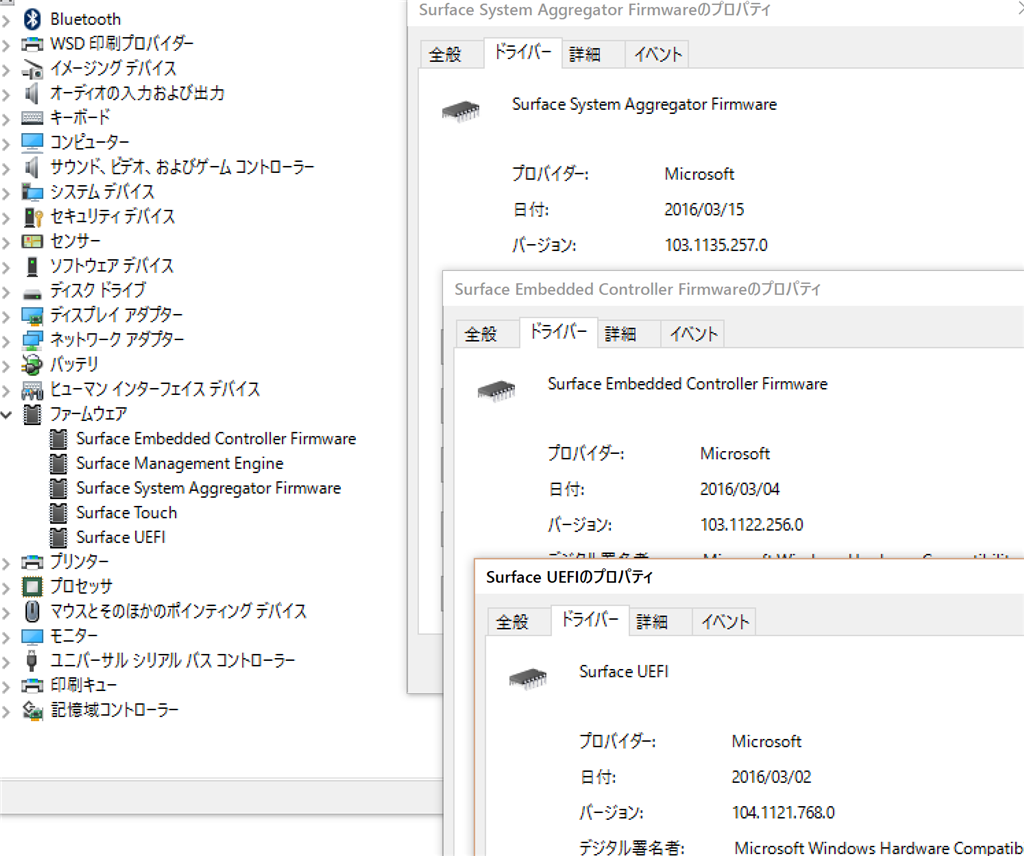Viewport: 1024px width, 856px height.
Task: Open イベント tab in System Aggregator Firmware properties
Action: 658,54
